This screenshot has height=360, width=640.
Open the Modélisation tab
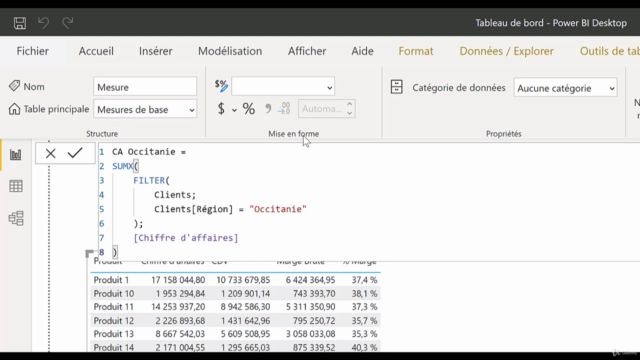(x=230, y=51)
